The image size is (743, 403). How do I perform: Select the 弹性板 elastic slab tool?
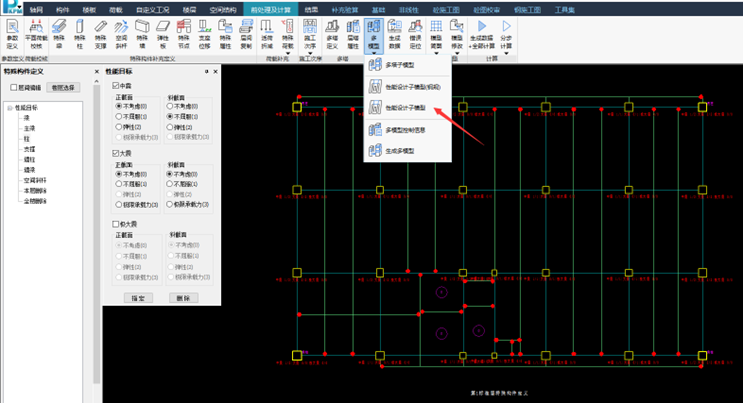(x=163, y=34)
